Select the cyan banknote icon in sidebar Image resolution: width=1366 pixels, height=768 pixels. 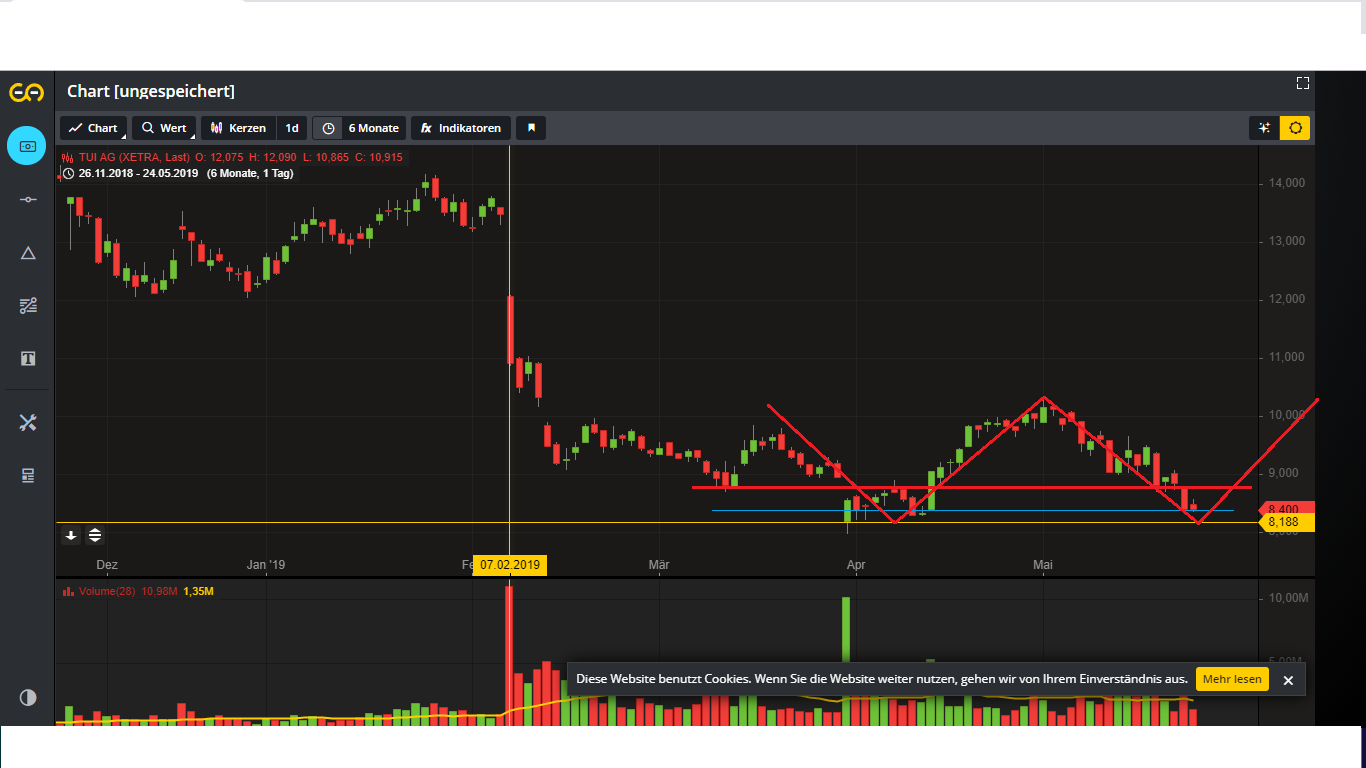(27, 146)
